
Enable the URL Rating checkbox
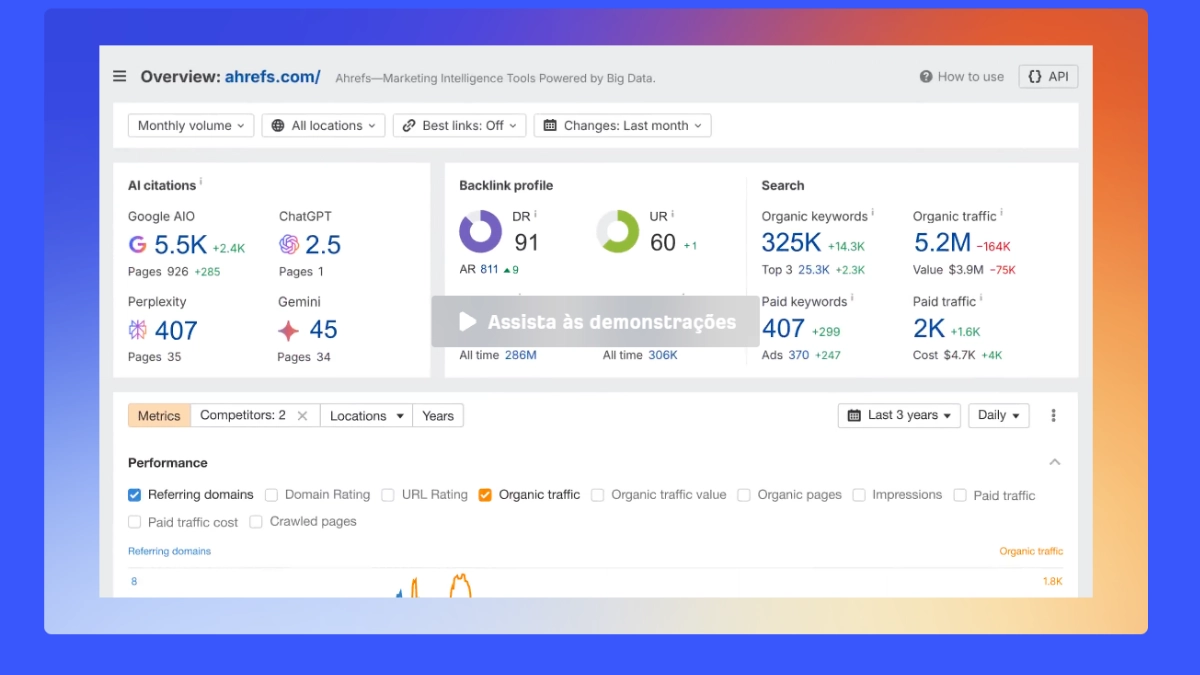(389, 495)
